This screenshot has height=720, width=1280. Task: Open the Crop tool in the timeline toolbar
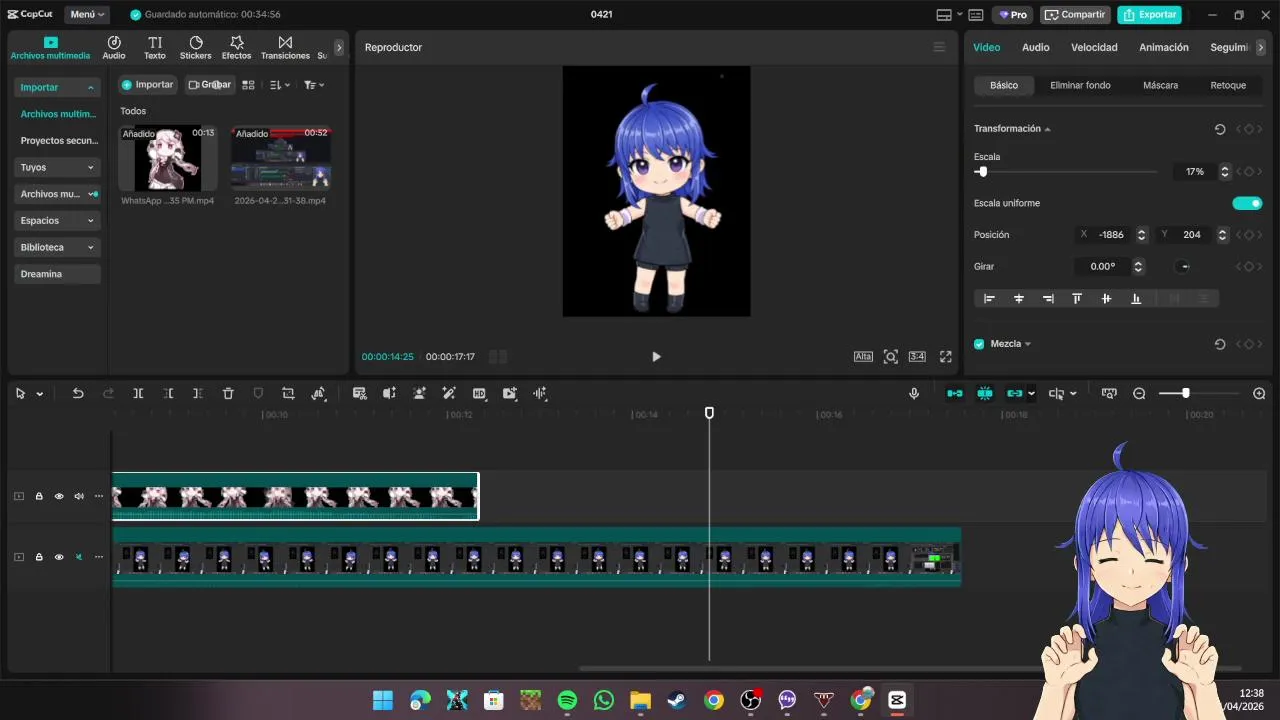[x=288, y=394]
